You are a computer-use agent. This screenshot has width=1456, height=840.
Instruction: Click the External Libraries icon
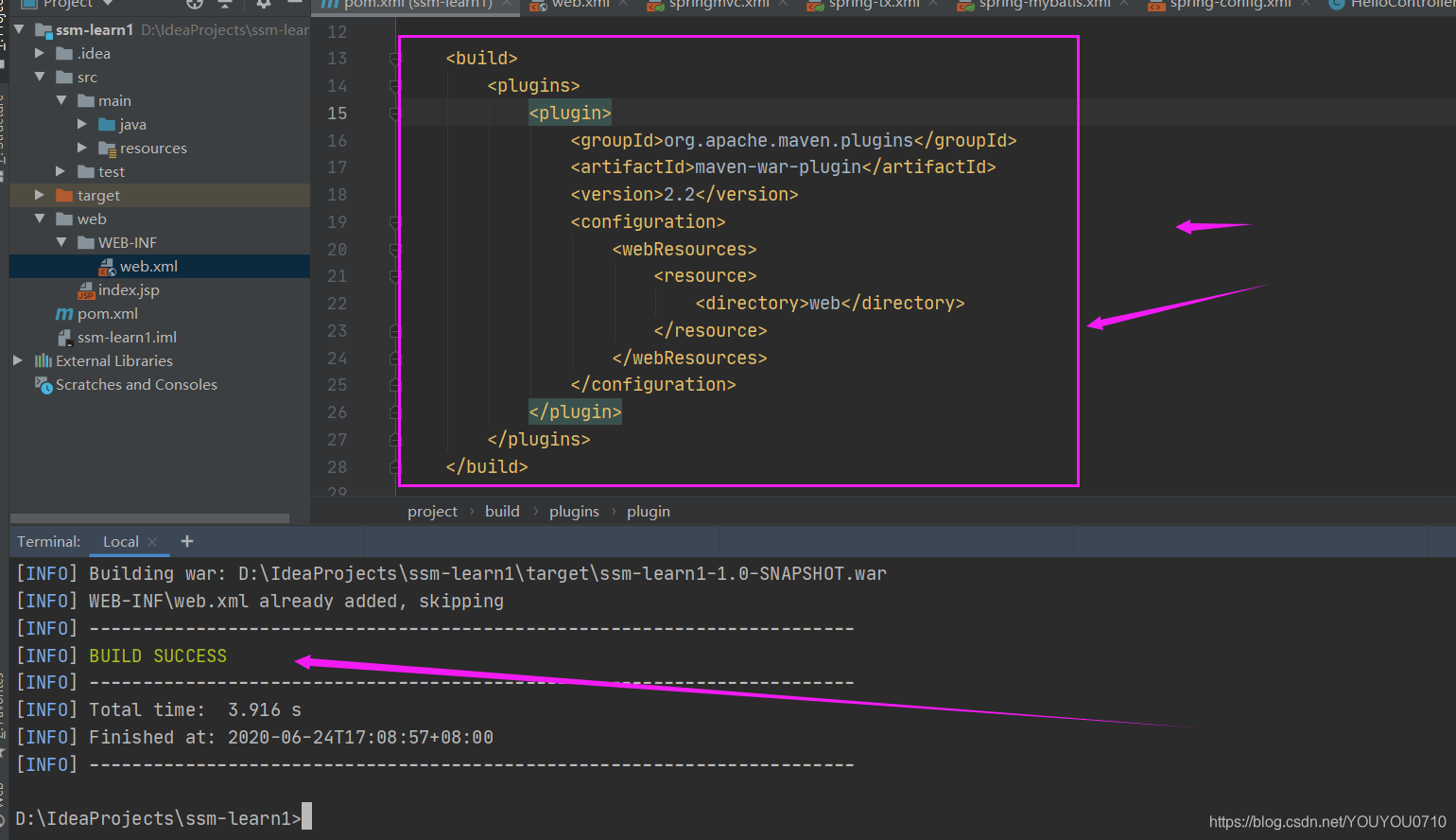(43, 361)
